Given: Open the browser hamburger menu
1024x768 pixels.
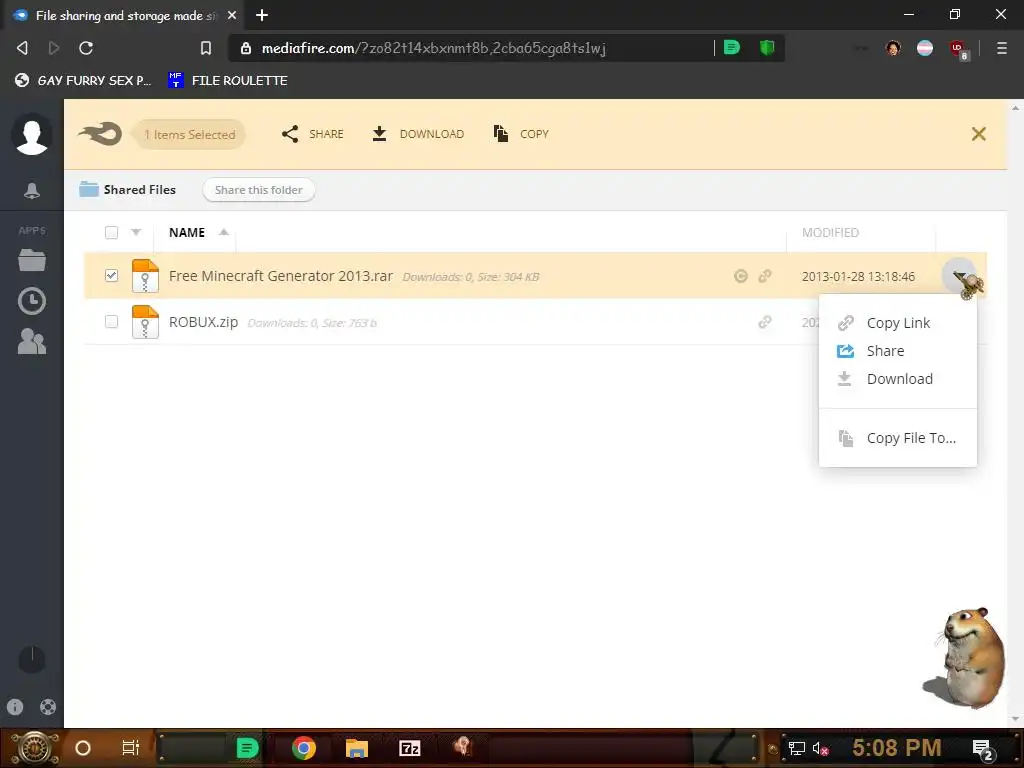Looking at the screenshot, I should coord(1001,48).
